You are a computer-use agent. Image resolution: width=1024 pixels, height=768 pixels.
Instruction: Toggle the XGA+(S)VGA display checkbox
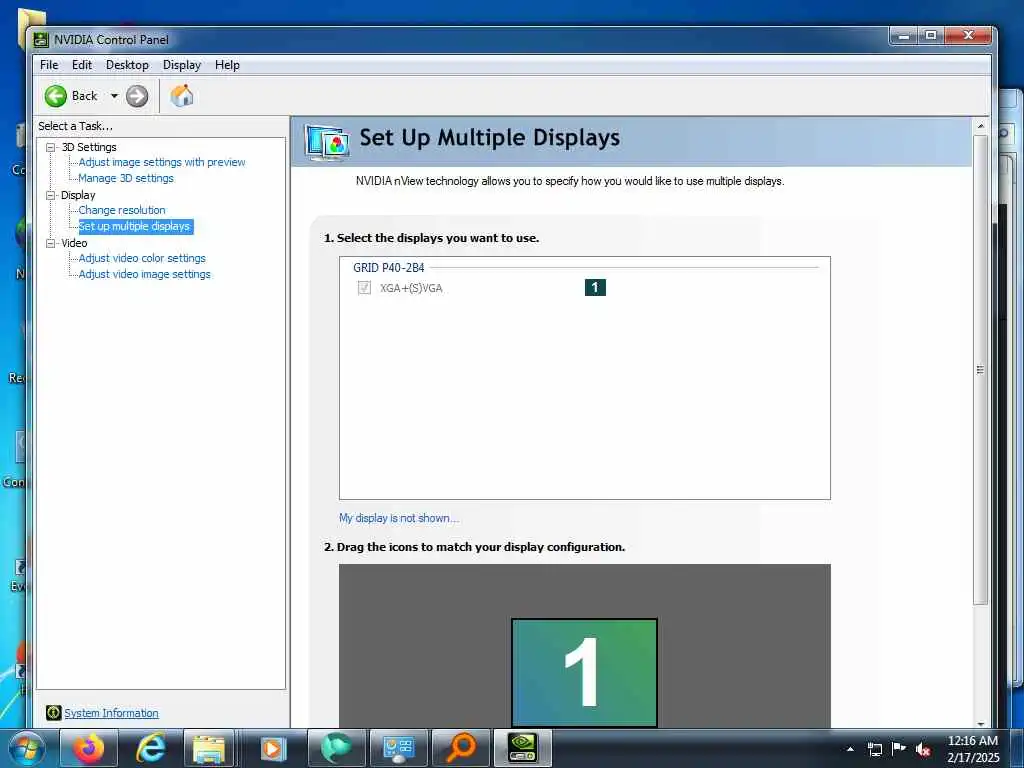(364, 288)
